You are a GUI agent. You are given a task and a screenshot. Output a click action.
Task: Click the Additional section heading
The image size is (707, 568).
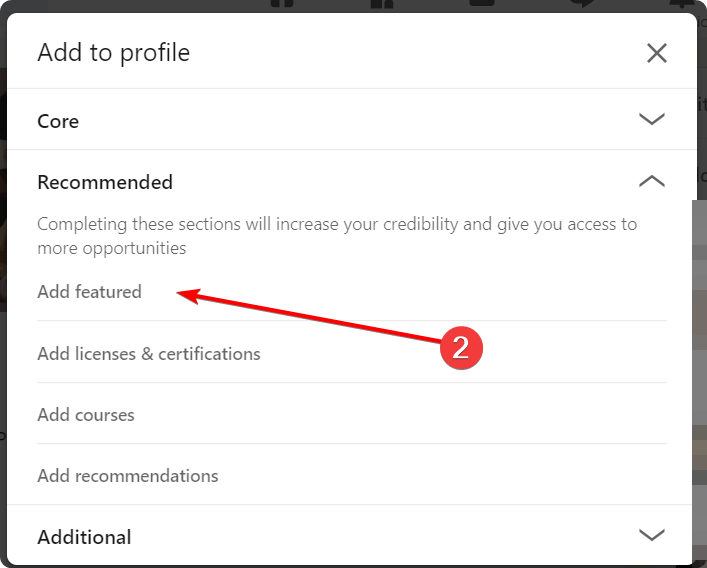(x=84, y=537)
